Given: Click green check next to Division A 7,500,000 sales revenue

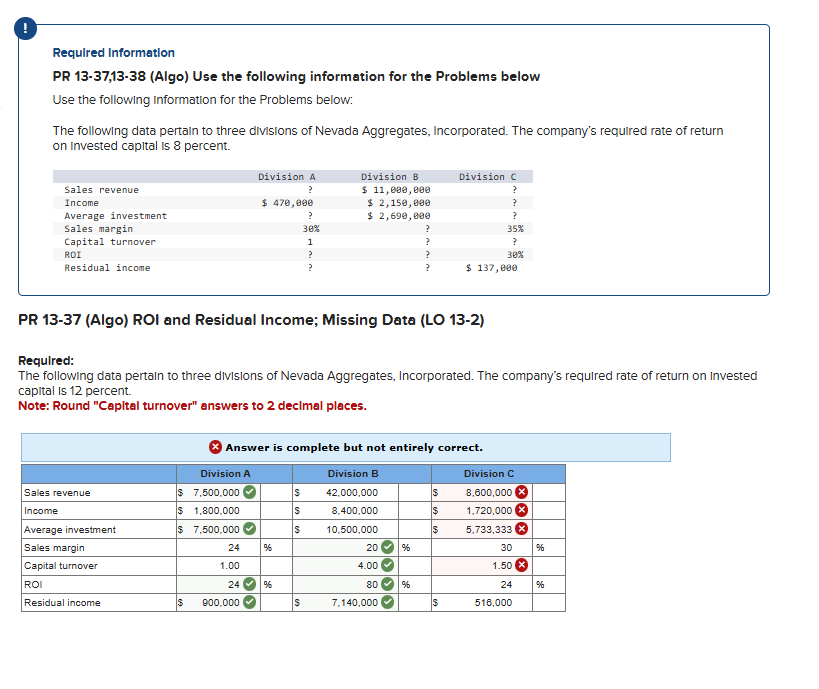Looking at the screenshot, I should point(250,492).
